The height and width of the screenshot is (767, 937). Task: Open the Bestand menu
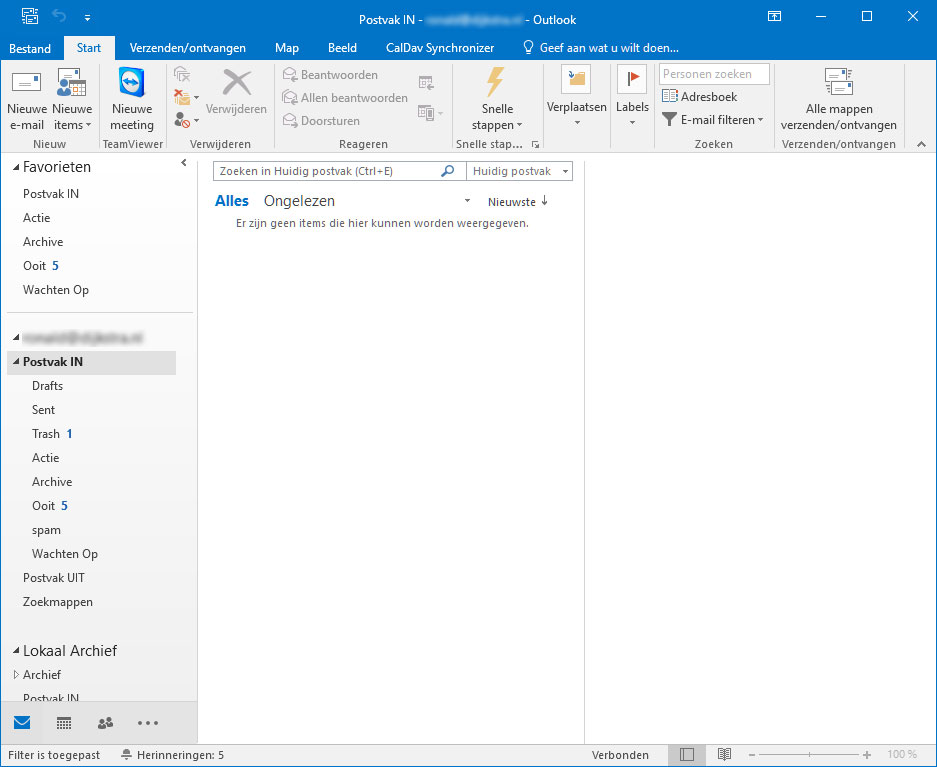[30, 48]
